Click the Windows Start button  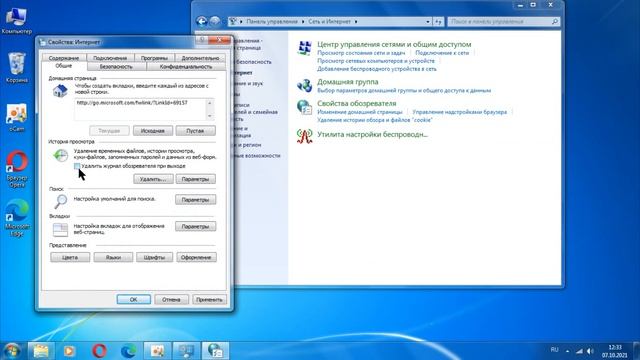coord(11,351)
